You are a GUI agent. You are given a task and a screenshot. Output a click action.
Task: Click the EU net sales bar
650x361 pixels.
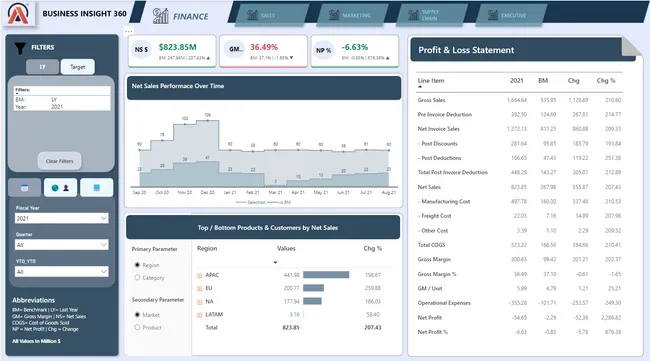[313, 288]
